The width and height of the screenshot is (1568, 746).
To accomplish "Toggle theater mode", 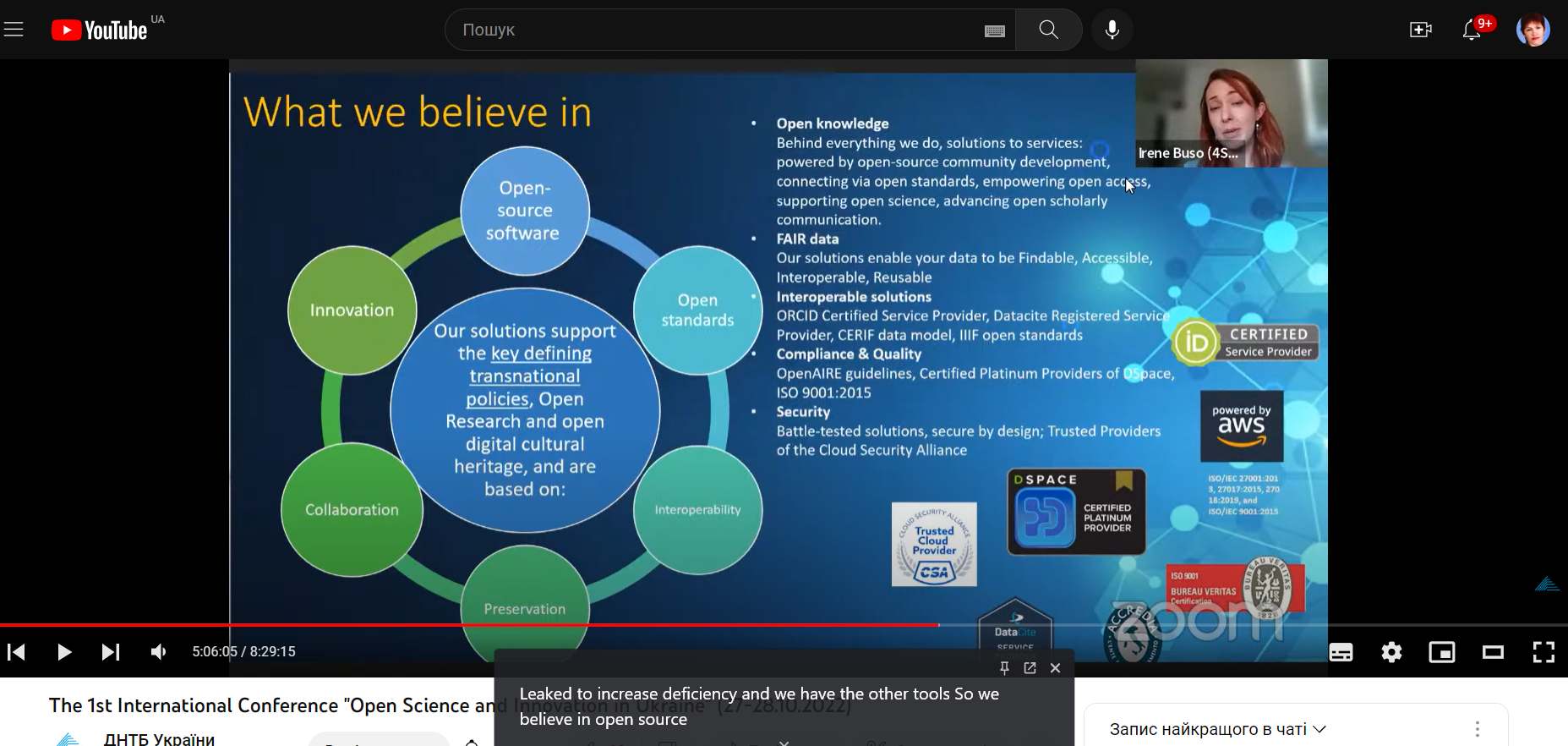I will point(1493,651).
